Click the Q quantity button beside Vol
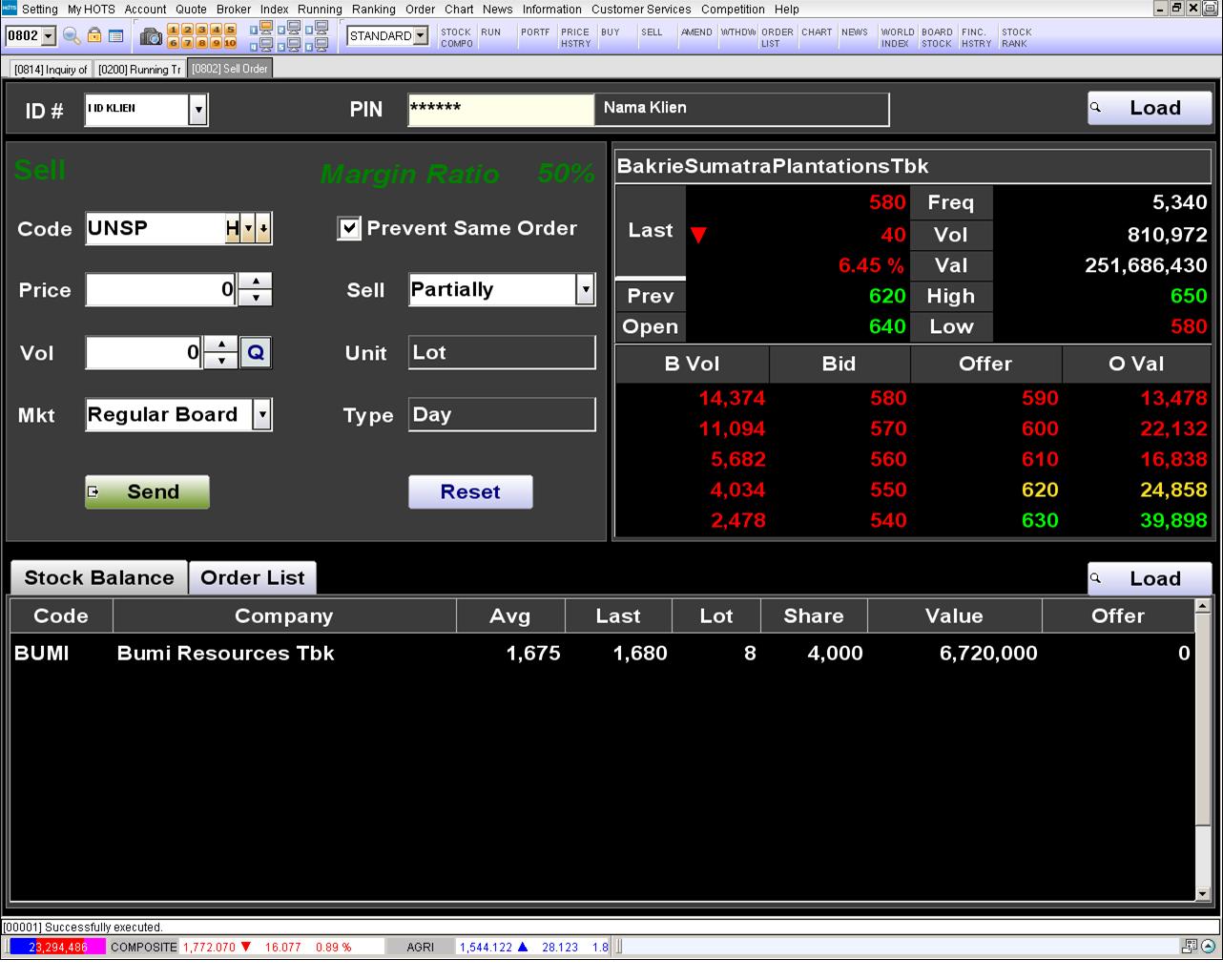Viewport: 1223px width, 980px height. [255, 353]
